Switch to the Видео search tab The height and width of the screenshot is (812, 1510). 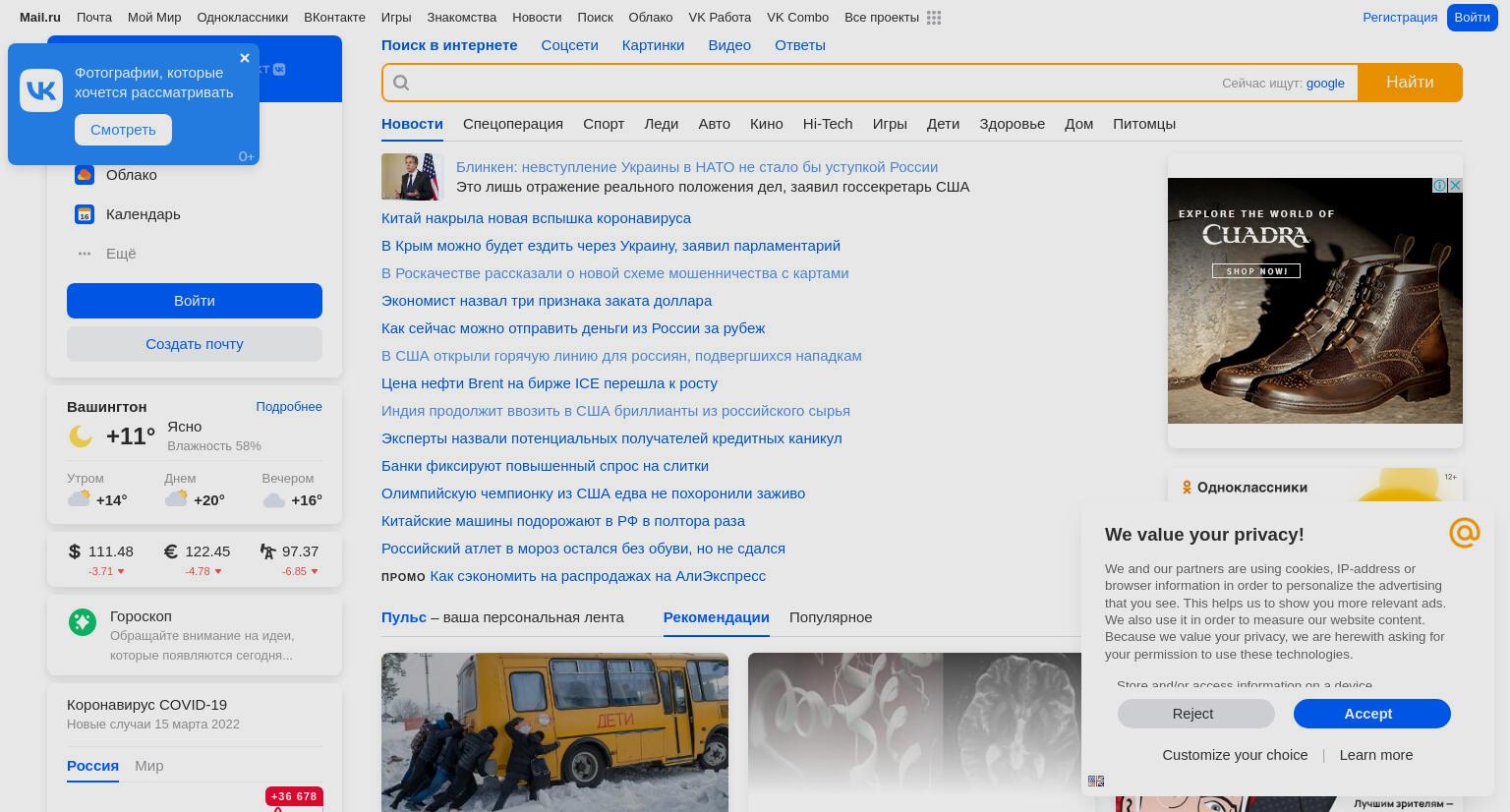tap(729, 45)
